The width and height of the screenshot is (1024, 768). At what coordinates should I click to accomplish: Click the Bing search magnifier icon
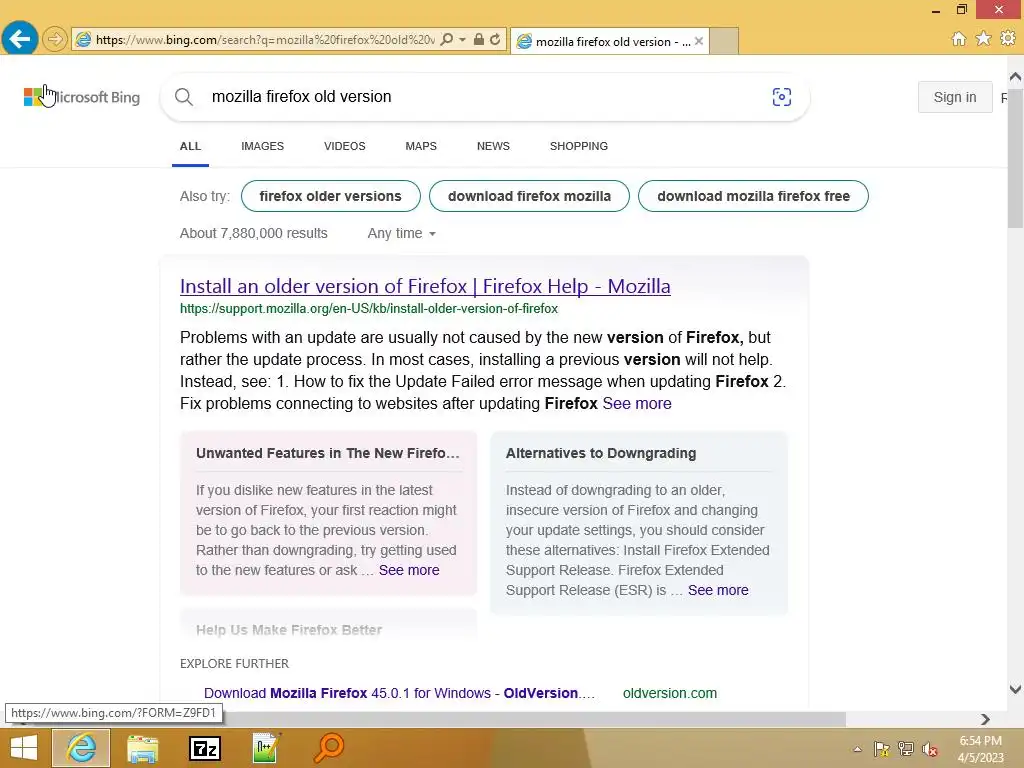[x=184, y=97]
